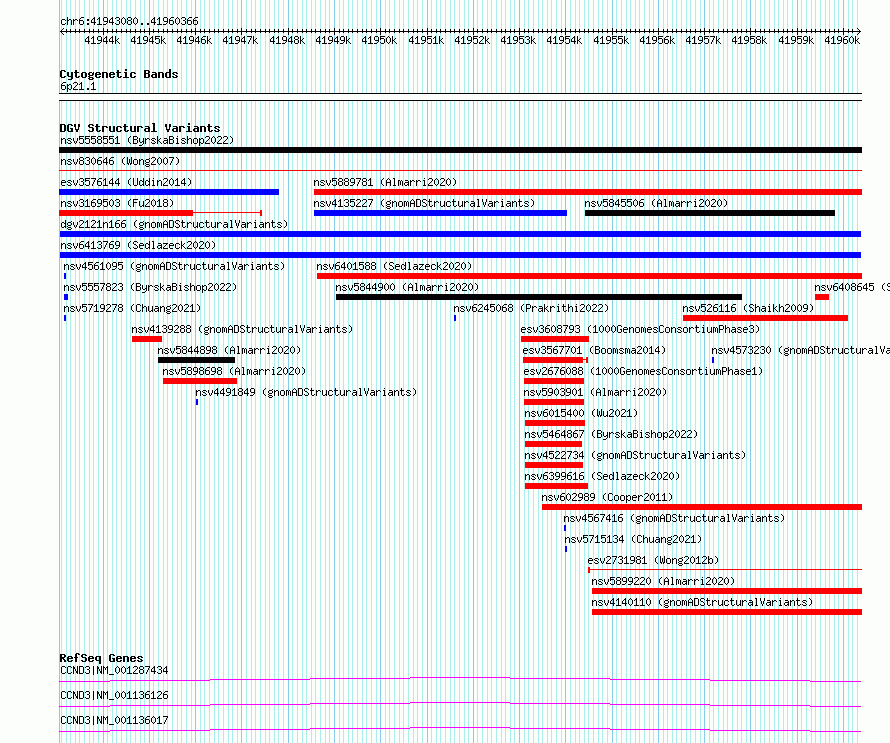Screen dimensions: 890x743
Task: Click the black nsv5558551 variant bar
Action: point(460,150)
